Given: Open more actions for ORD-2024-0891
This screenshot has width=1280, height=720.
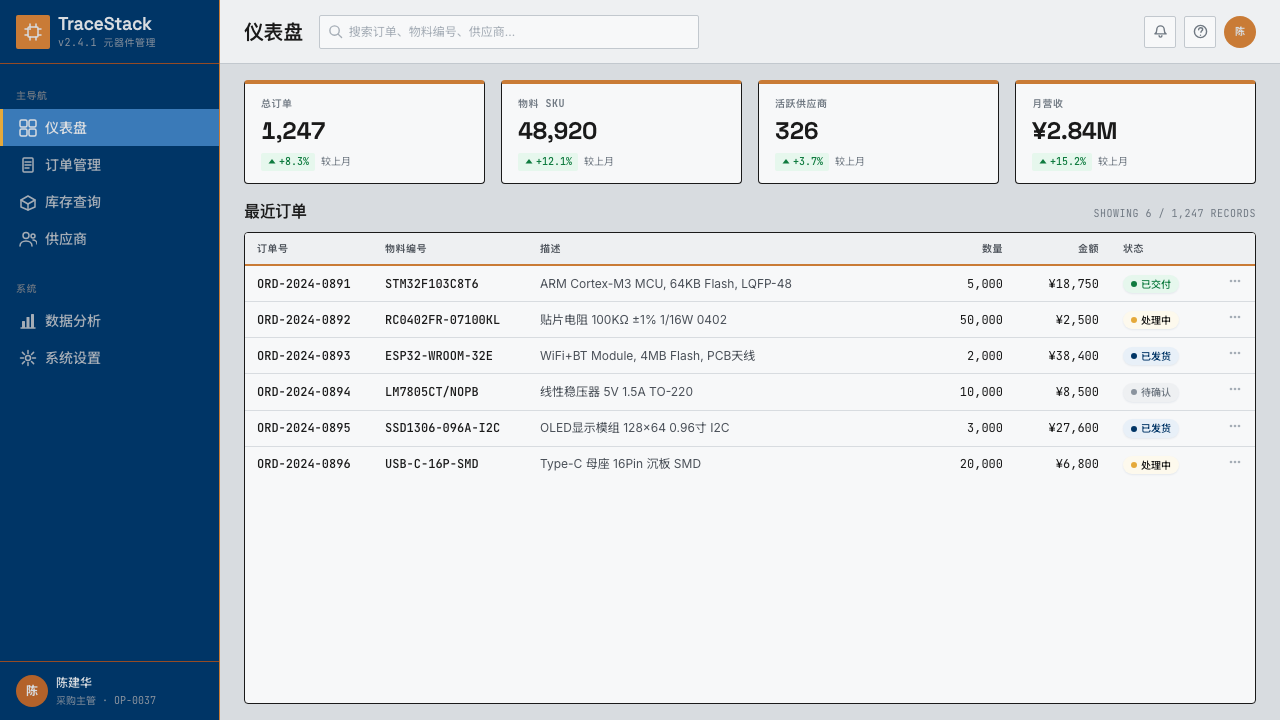Looking at the screenshot, I should [x=1235, y=281].
